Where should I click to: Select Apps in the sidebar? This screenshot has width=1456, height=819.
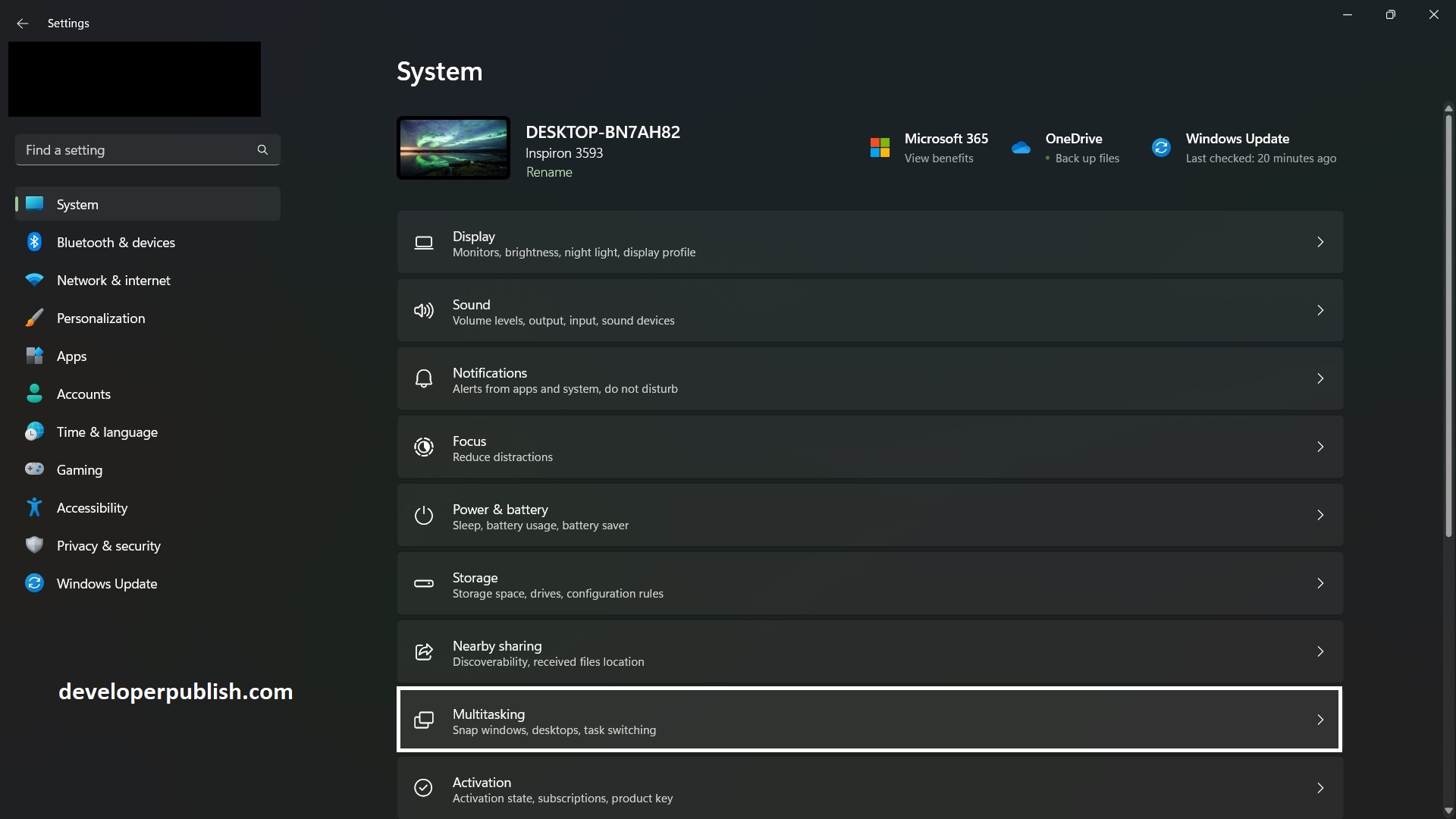(72, 356)
